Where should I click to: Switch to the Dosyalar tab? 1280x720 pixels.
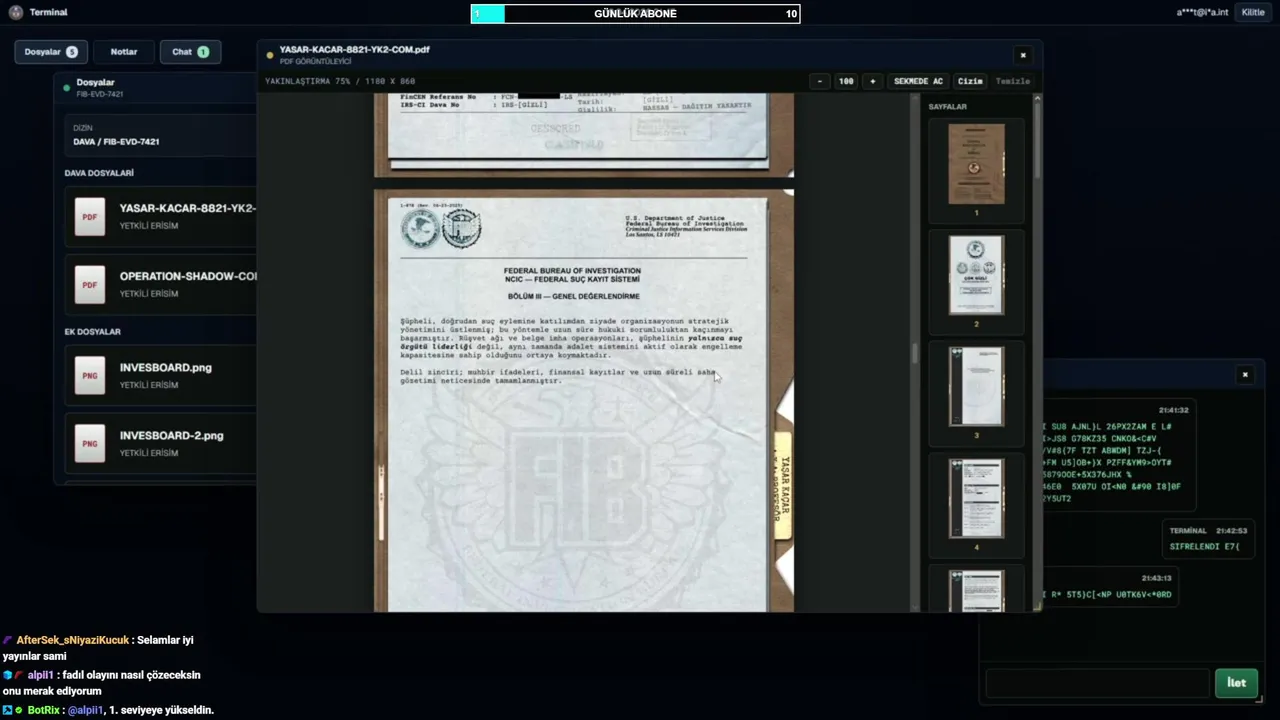click(x=51, y=52)
